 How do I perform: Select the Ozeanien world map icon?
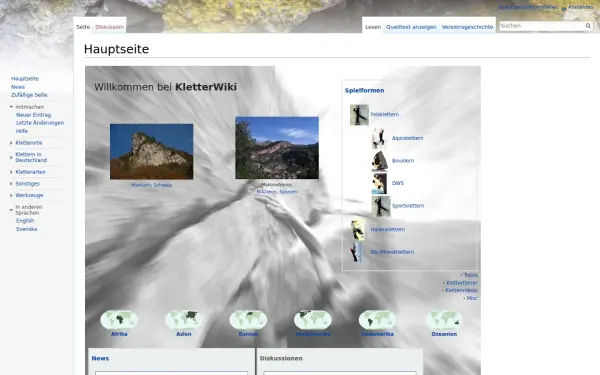click(444, 320)
